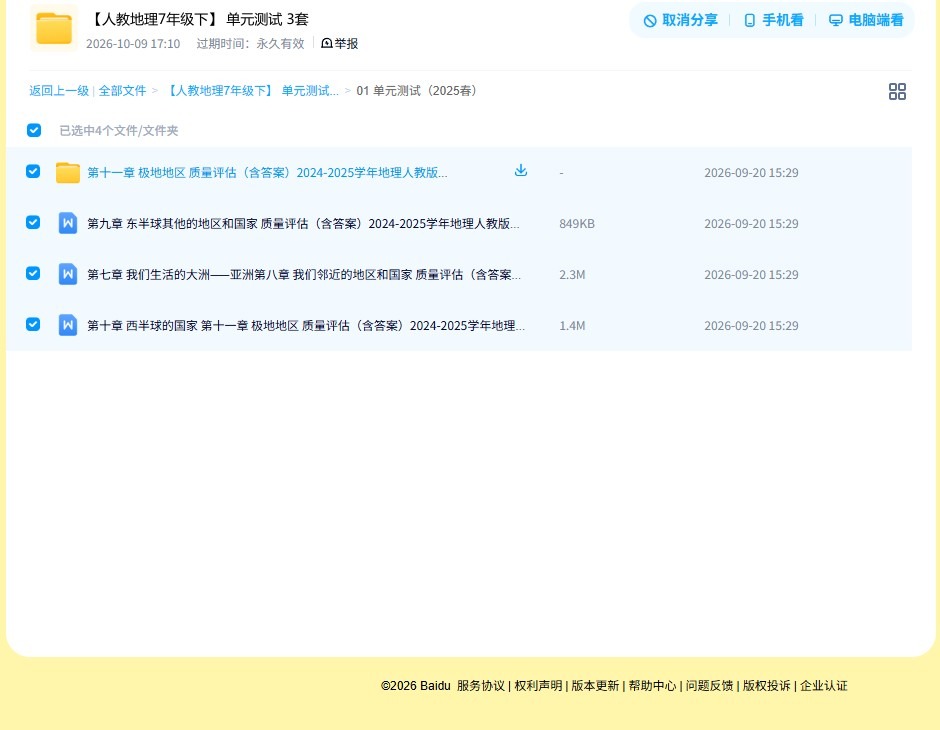Click 企业认证 footer link
Viewport: 940px width, 730px height.
pyautogui.click(x=824, y=686)
